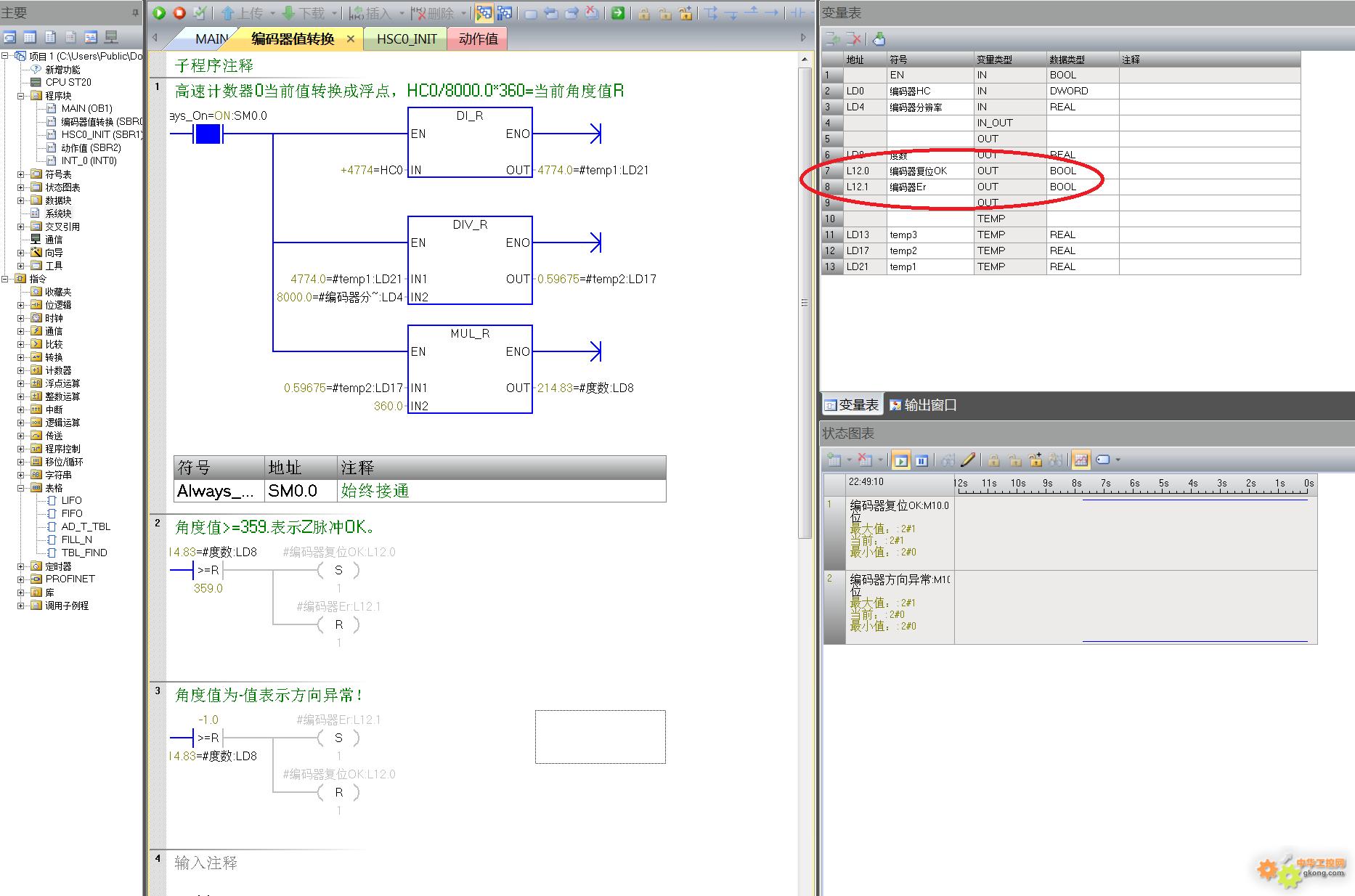
Task: Collapse the 程序块 tree node
Action: click(21, 96)
